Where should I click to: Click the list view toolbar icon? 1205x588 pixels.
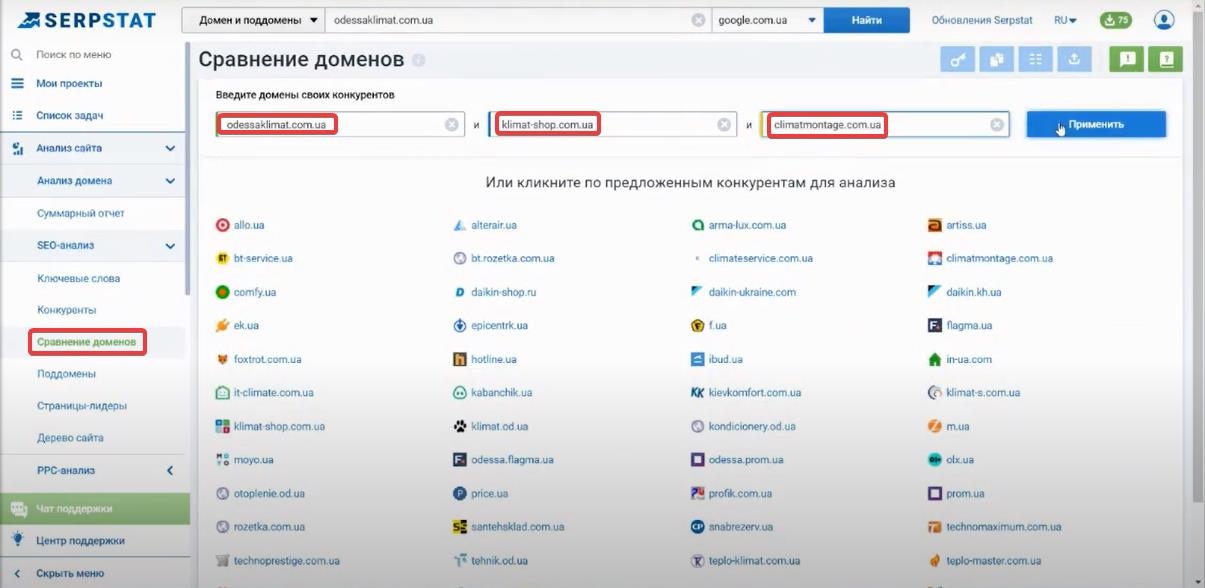tap(1036, 60)
